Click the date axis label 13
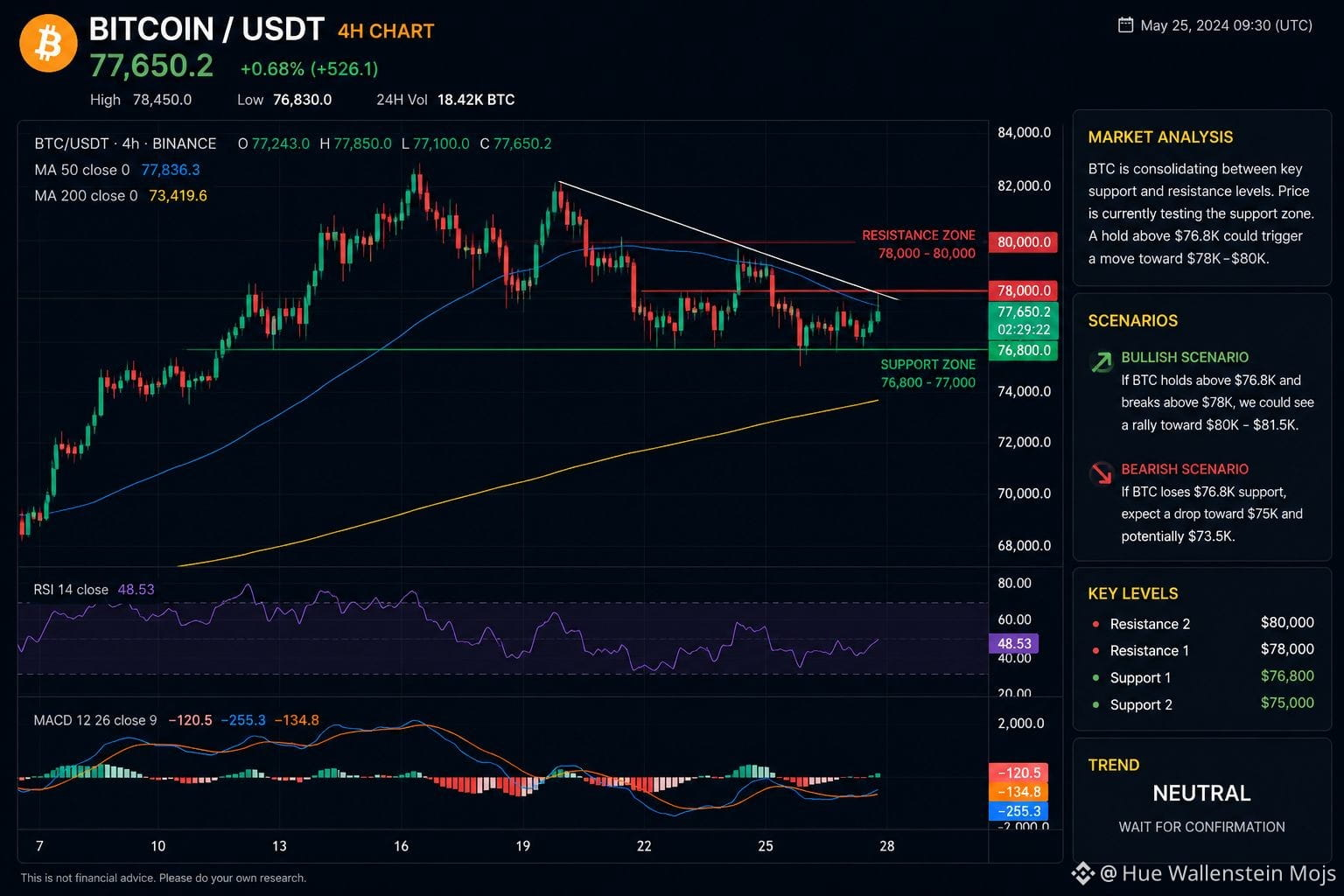The height and width of the screenshot is (896, 1344). [279, 846]
